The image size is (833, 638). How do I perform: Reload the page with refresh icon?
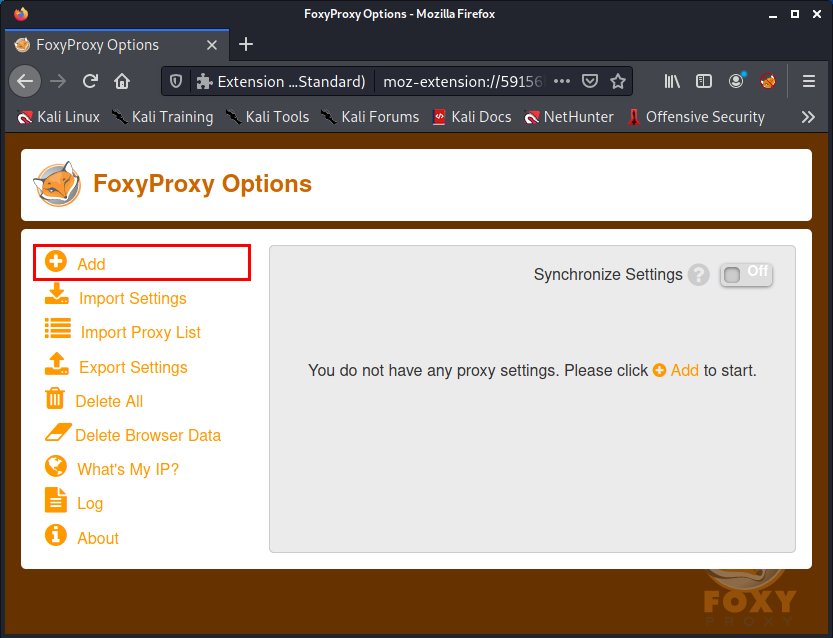(x=90, y=81)
